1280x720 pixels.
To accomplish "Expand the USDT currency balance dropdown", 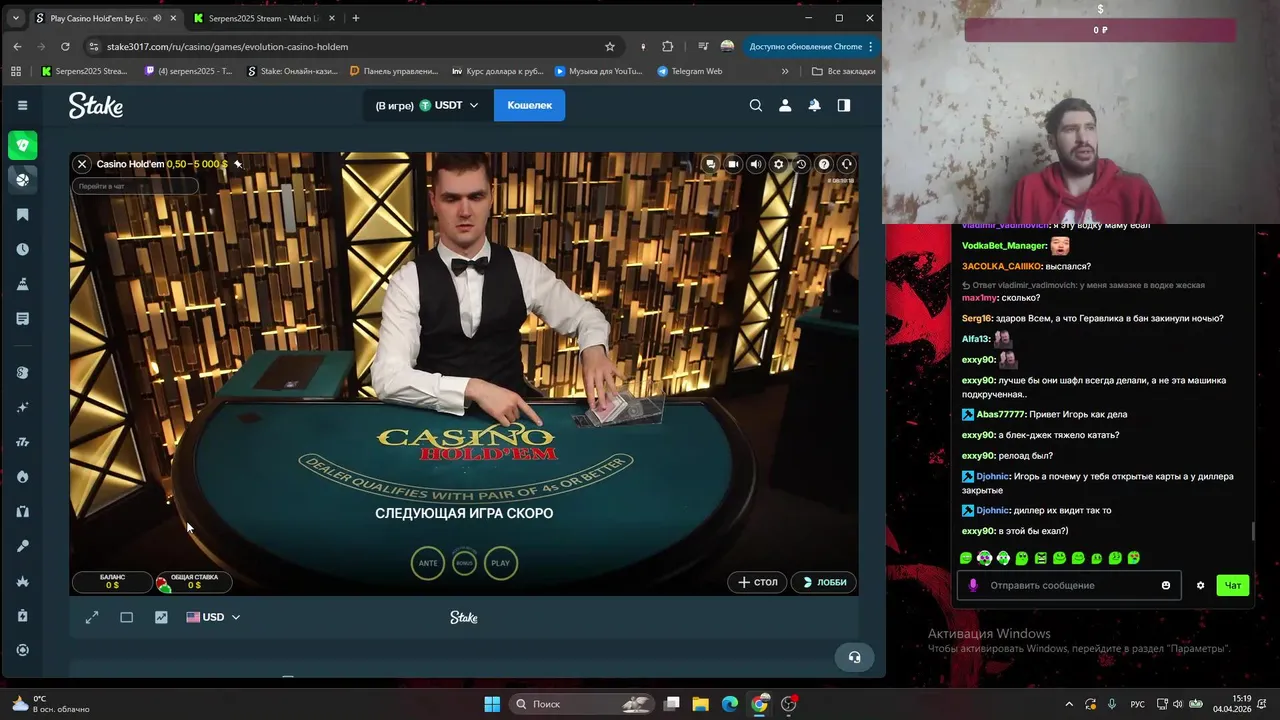I will tap(428, 105).
